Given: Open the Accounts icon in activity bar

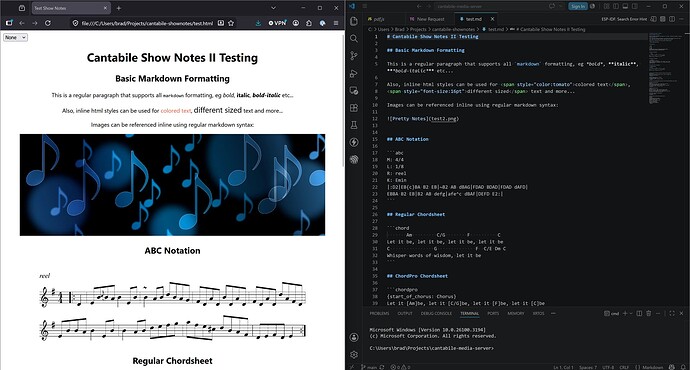Looking at the screenshot, I should (354, 337).
